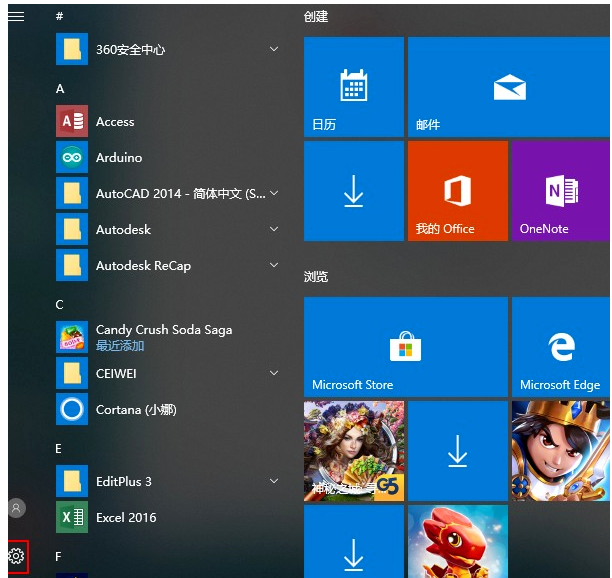Open the 神秘之城 G5 game tile

click(x=354, y=451)
